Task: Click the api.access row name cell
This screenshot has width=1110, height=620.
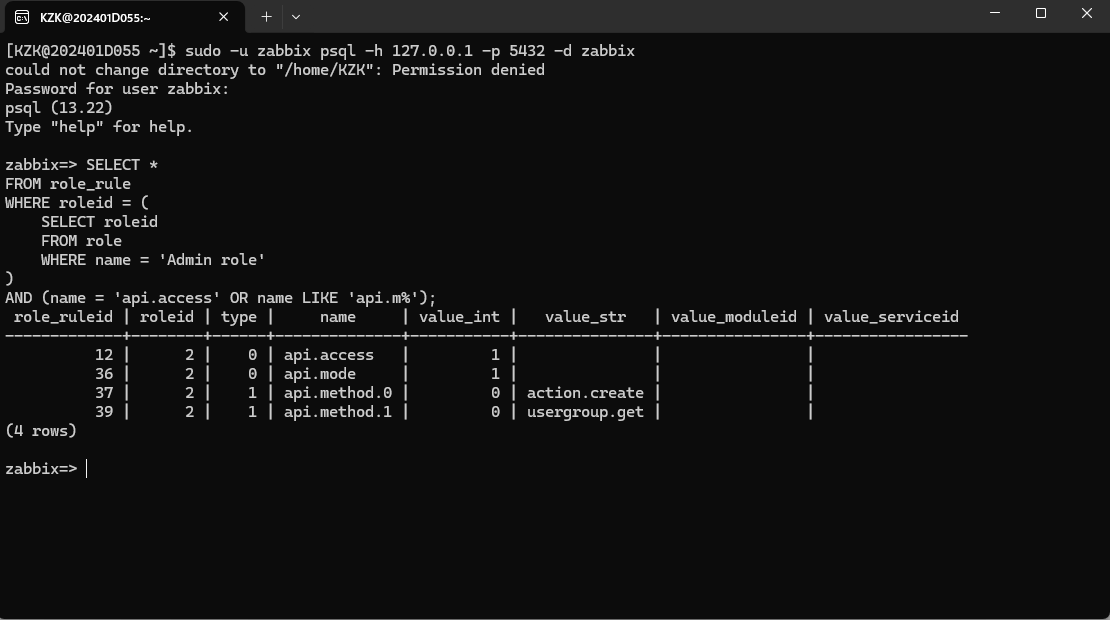Action: coord(328,355)
